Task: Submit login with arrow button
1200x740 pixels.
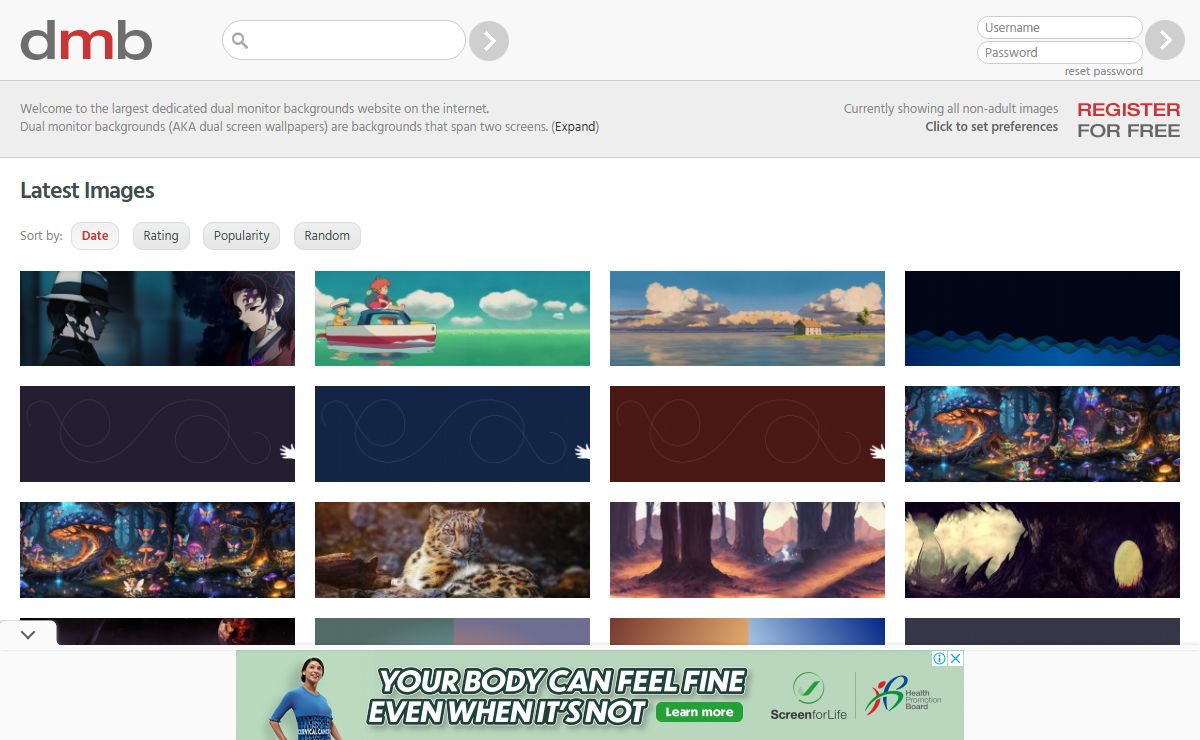Action: [x=1165, y=40]
